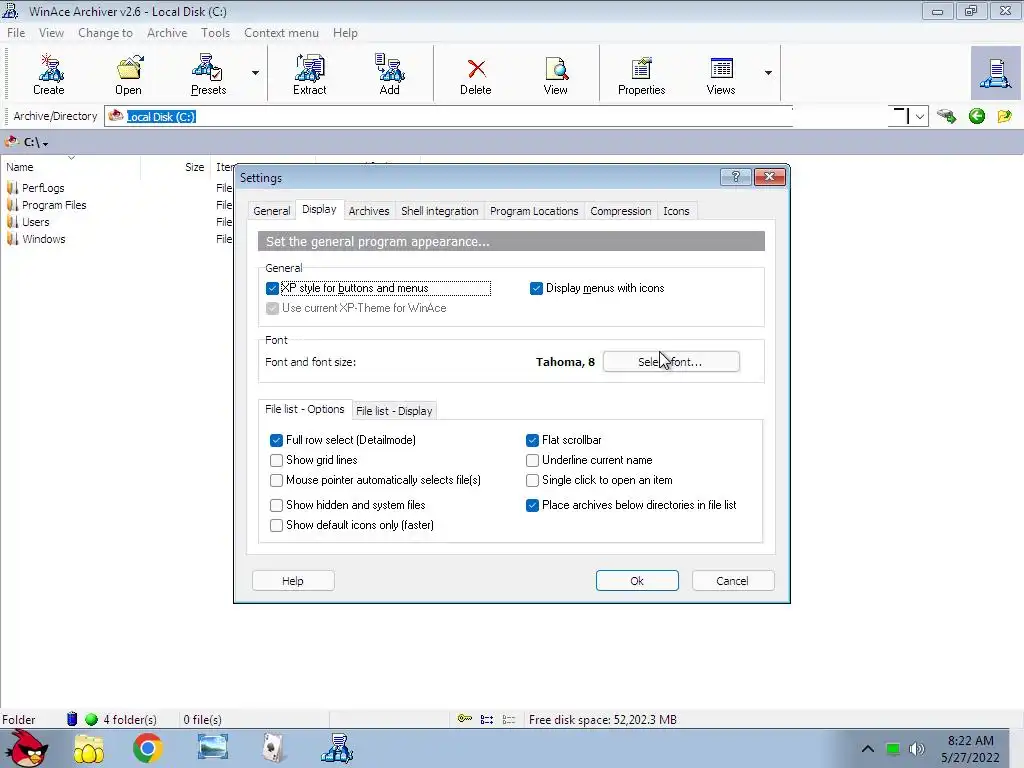The width and height of the screenshot is (1024, 768).
Task: Click the Delete toolbar icon
Action: point(475,74)
